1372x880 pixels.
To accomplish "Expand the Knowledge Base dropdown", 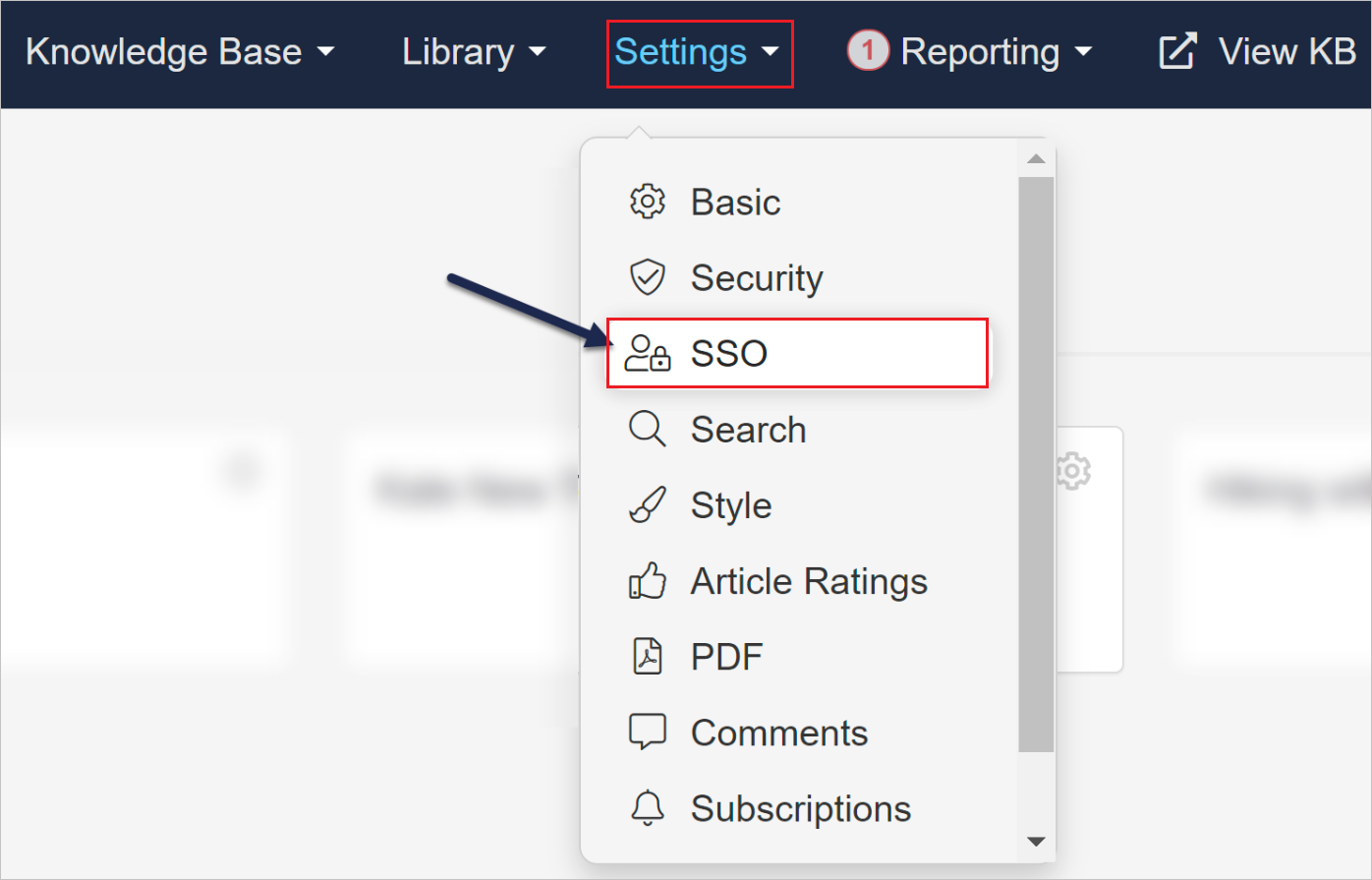I will pyautogui.click(x=181, y=52).
